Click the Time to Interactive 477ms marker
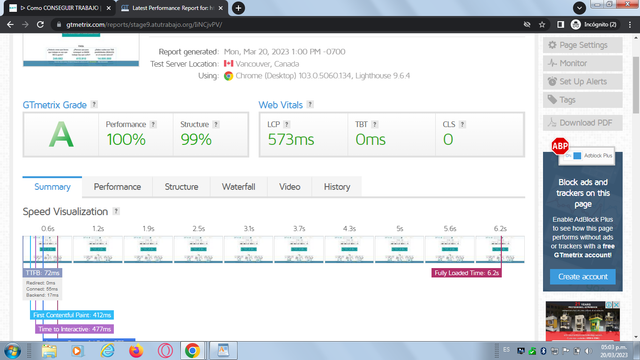Image resolution: width=640 pixels, height=360 pixels. [x=74, y=329]
